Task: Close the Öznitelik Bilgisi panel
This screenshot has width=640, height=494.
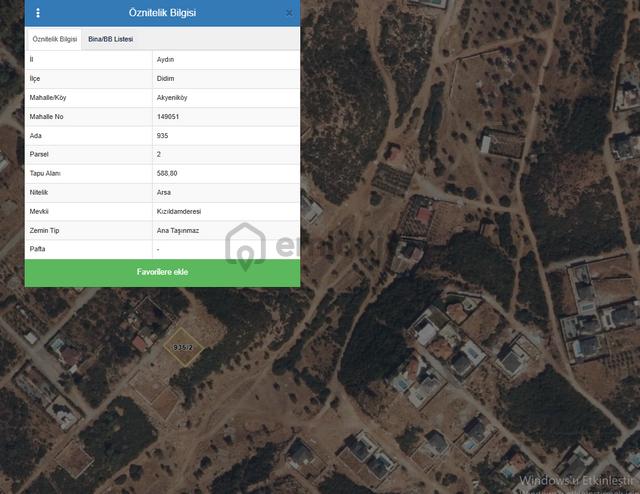Action: pos(289,13)
